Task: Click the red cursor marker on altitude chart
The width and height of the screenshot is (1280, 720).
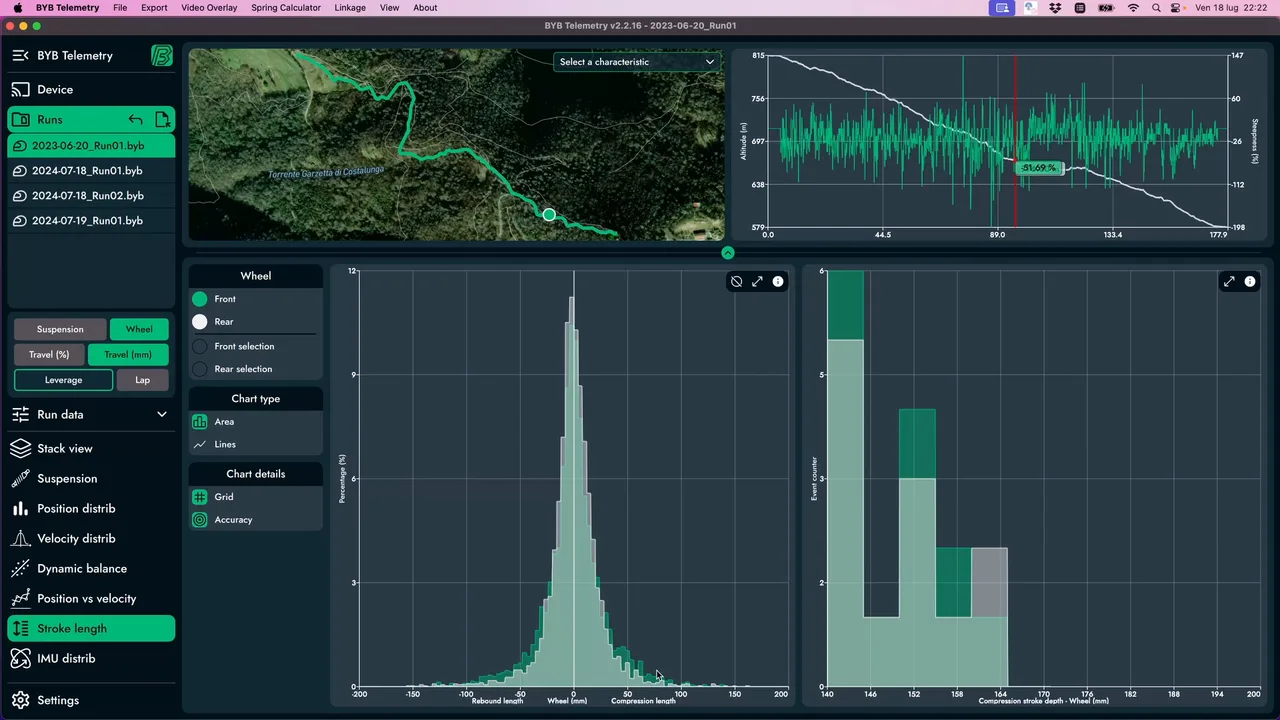Action: pyautogui.click(x=1016, y=140)
